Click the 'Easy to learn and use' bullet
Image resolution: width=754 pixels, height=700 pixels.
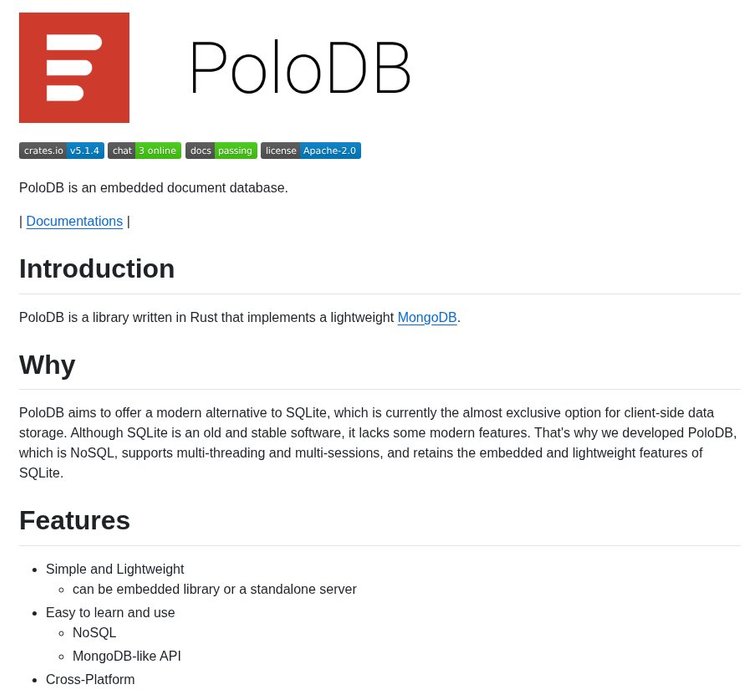(110, 612)
